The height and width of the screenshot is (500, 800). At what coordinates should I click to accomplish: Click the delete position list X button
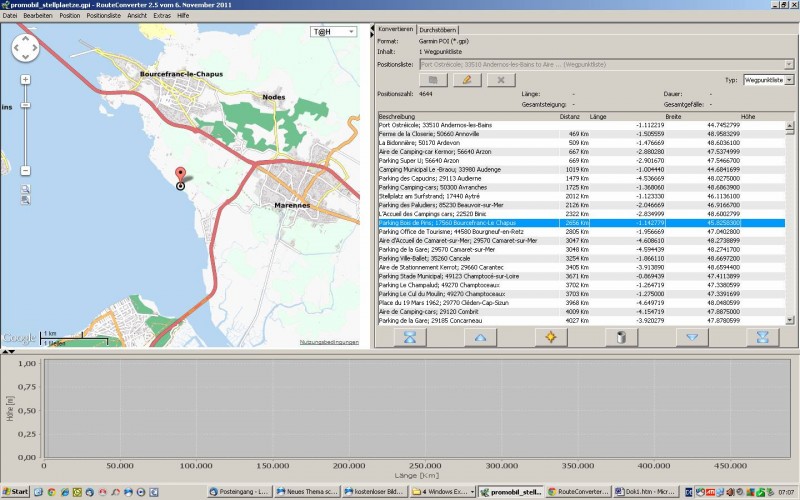click(x=500, y=79)
